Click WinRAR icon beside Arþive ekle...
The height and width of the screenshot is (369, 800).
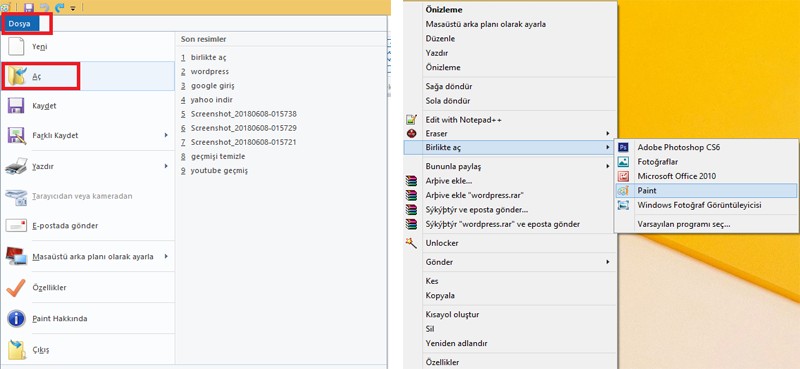411,181
